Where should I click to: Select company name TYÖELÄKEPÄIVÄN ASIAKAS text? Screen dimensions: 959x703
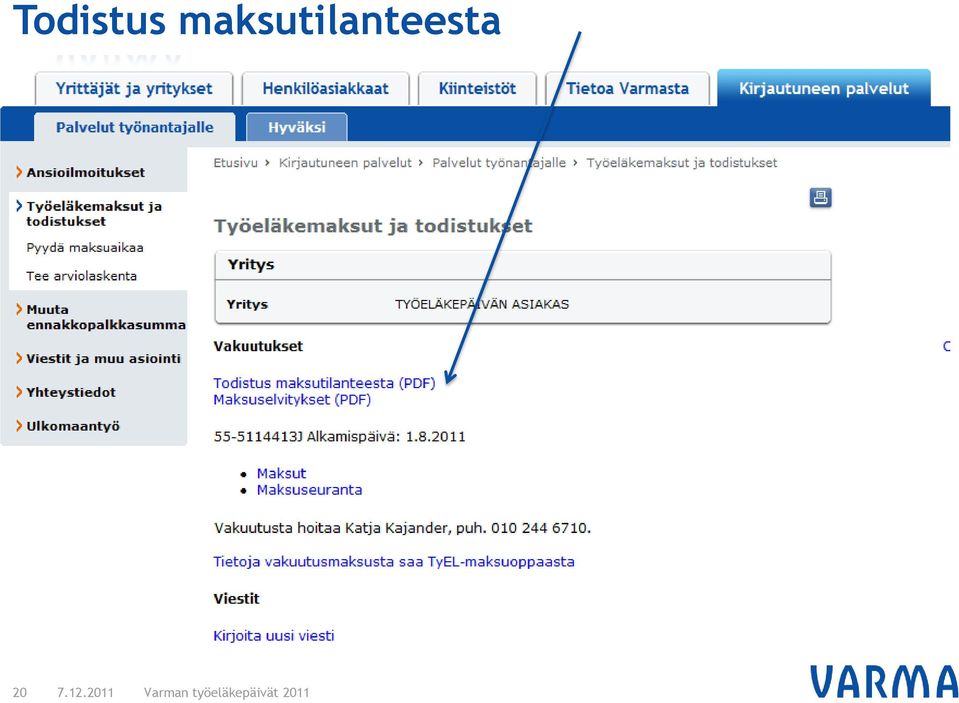(x=482, y=304)
